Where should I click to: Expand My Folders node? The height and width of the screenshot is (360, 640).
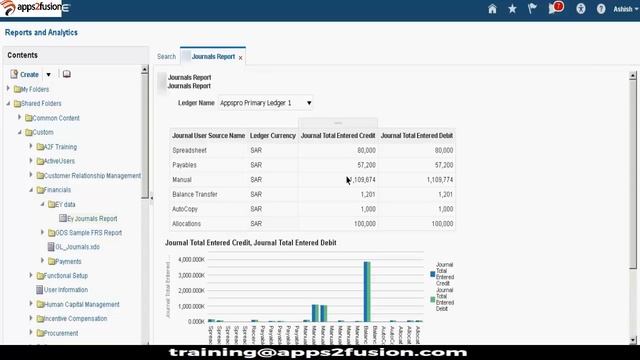[8, 88]
